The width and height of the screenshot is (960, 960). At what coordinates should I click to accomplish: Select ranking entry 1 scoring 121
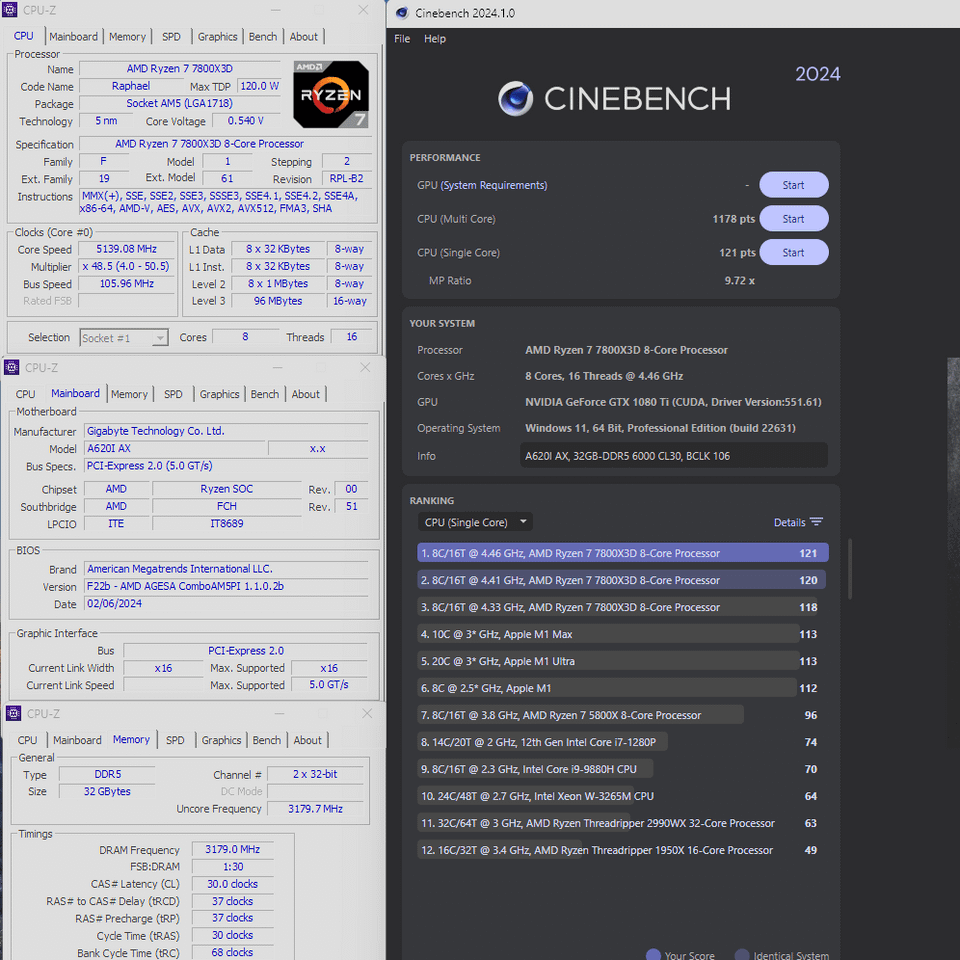click(x=623, y=553)
